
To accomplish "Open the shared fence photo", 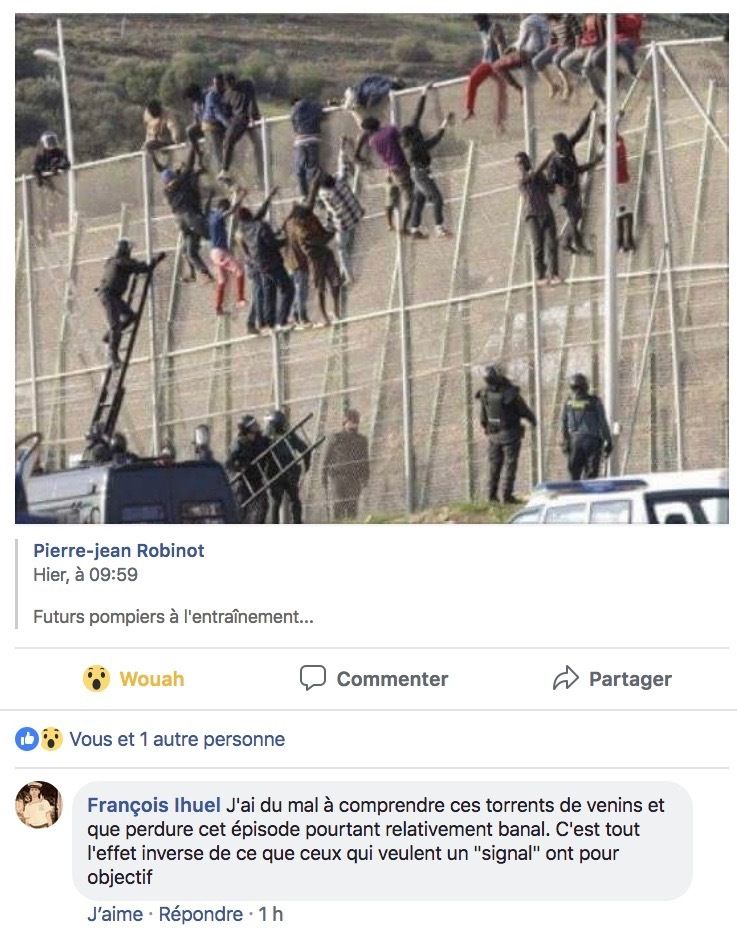I will tap(372, 269).
